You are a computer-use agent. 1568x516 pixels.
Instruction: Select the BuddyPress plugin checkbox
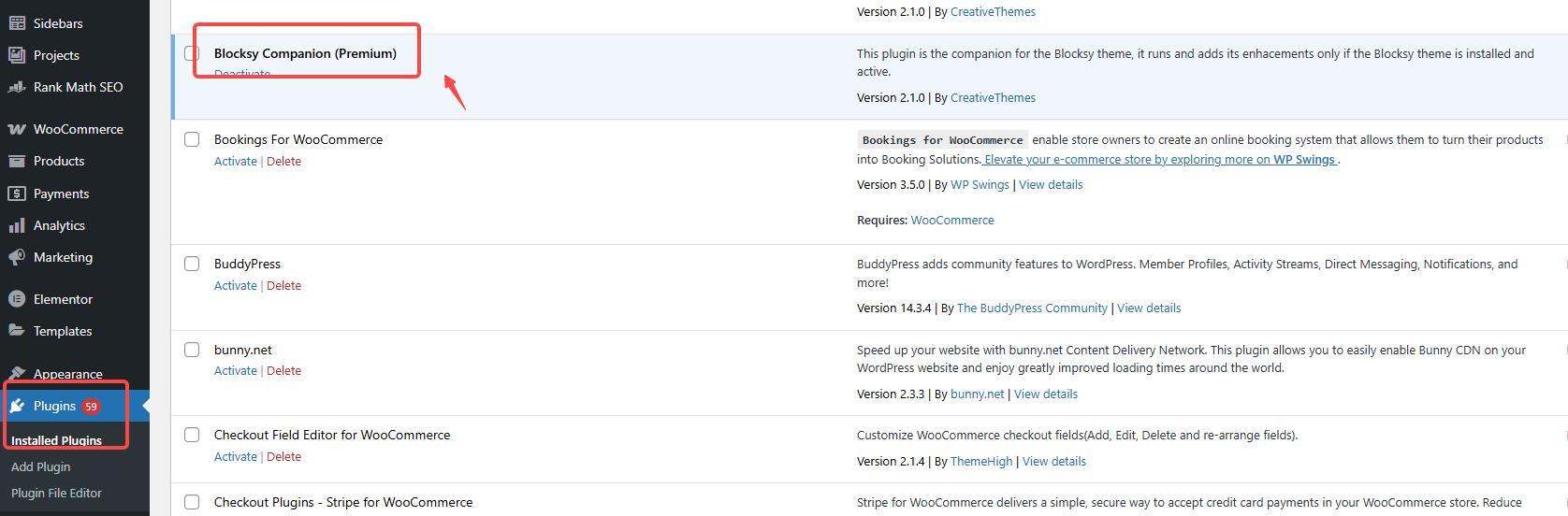pyautogui.click(x=192, y=264)
